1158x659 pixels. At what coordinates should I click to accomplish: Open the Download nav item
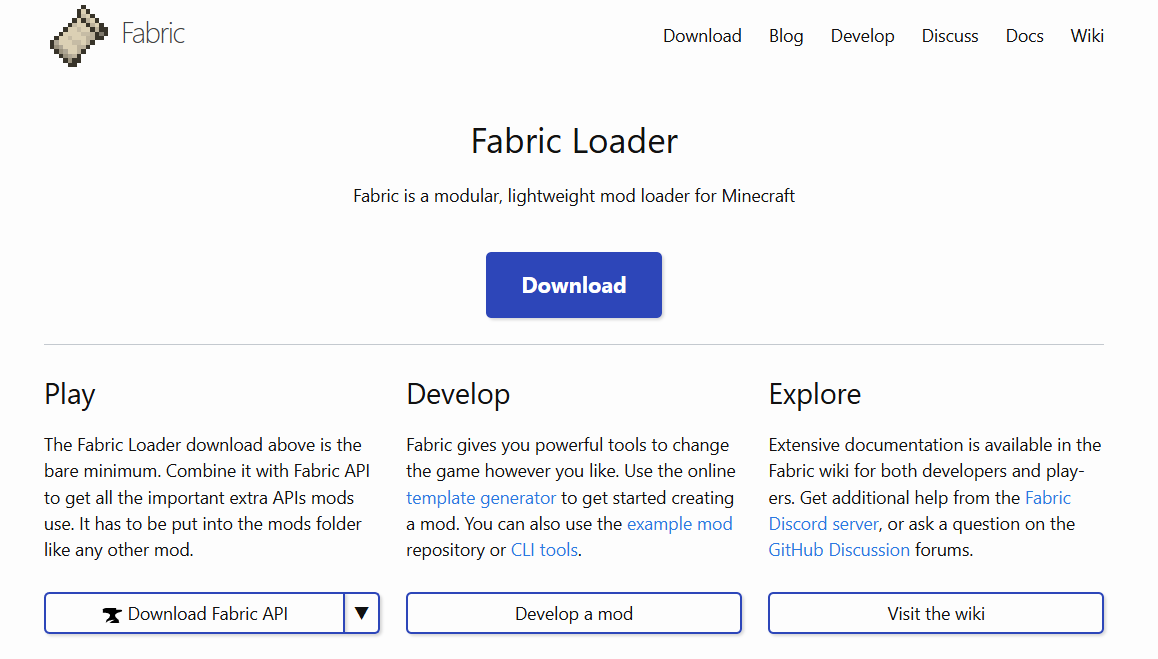coord(702,35)
